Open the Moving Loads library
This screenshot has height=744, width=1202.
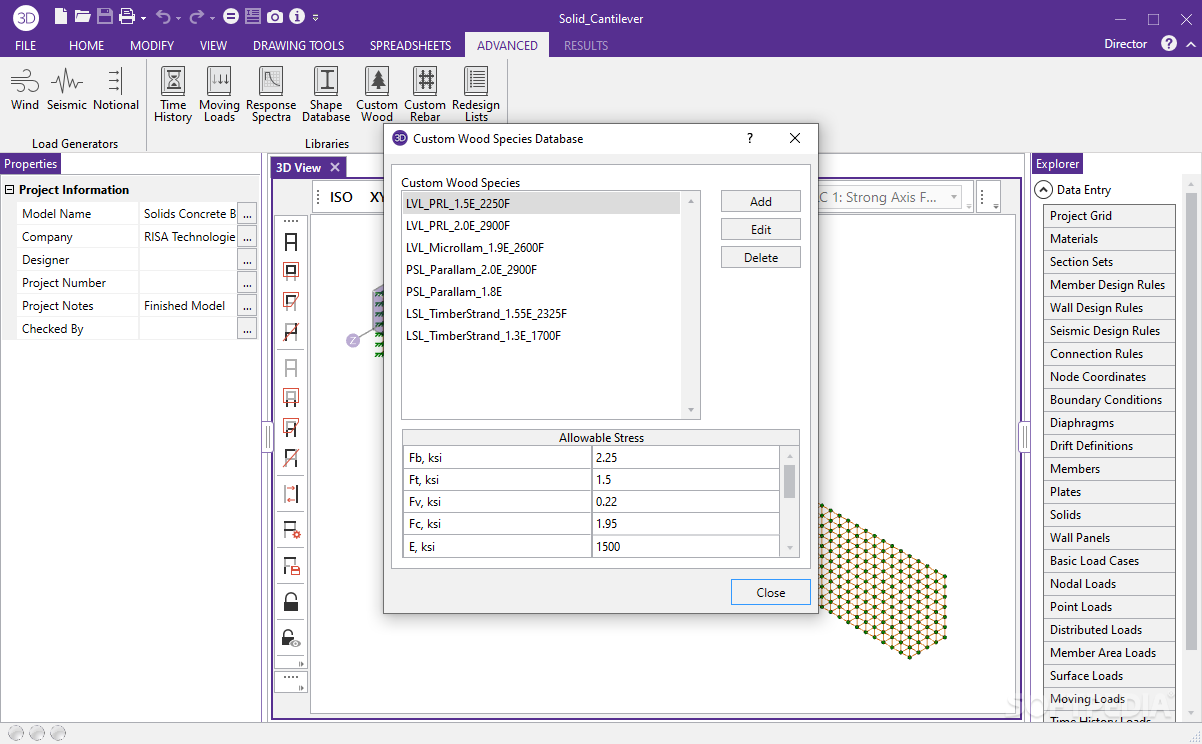[x=219, y=94]
